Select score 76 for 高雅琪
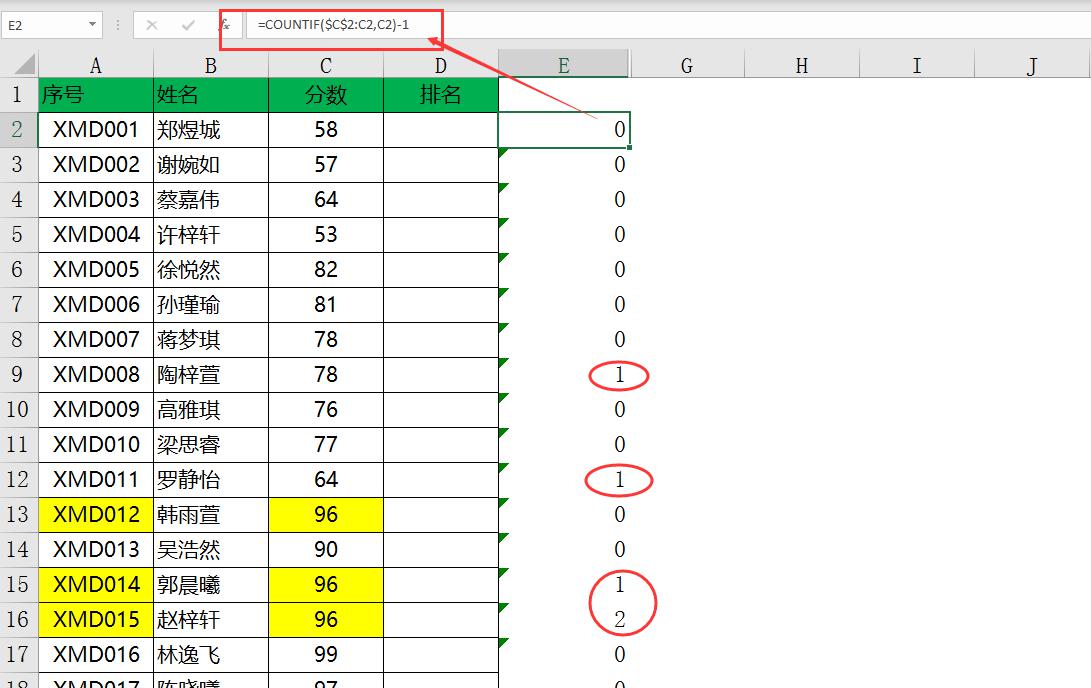1091x688 pixels. (x=326, y=409)
